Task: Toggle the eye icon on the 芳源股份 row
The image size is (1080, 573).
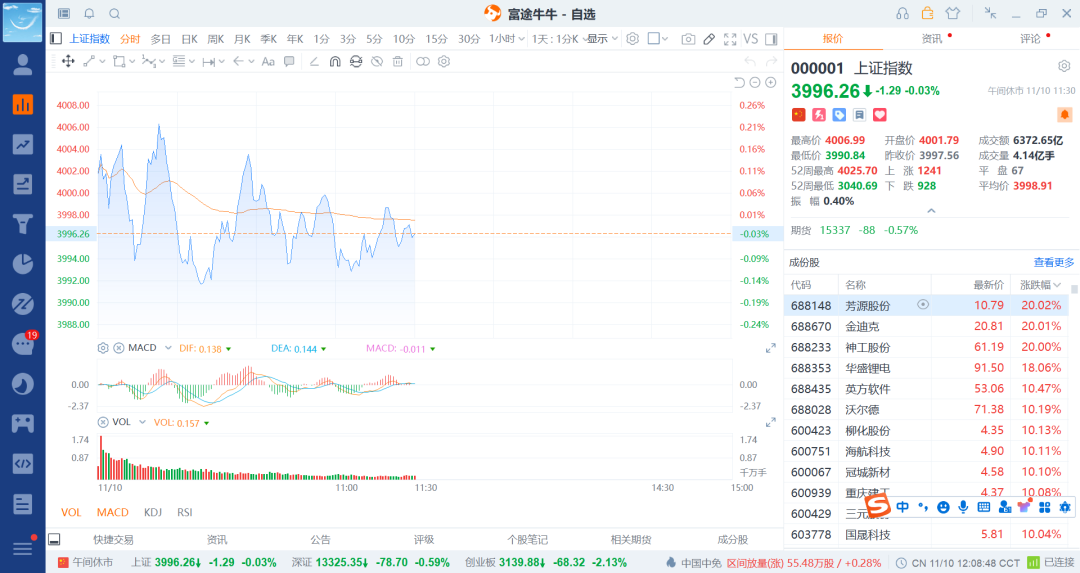Action: (x=923, y=304)
